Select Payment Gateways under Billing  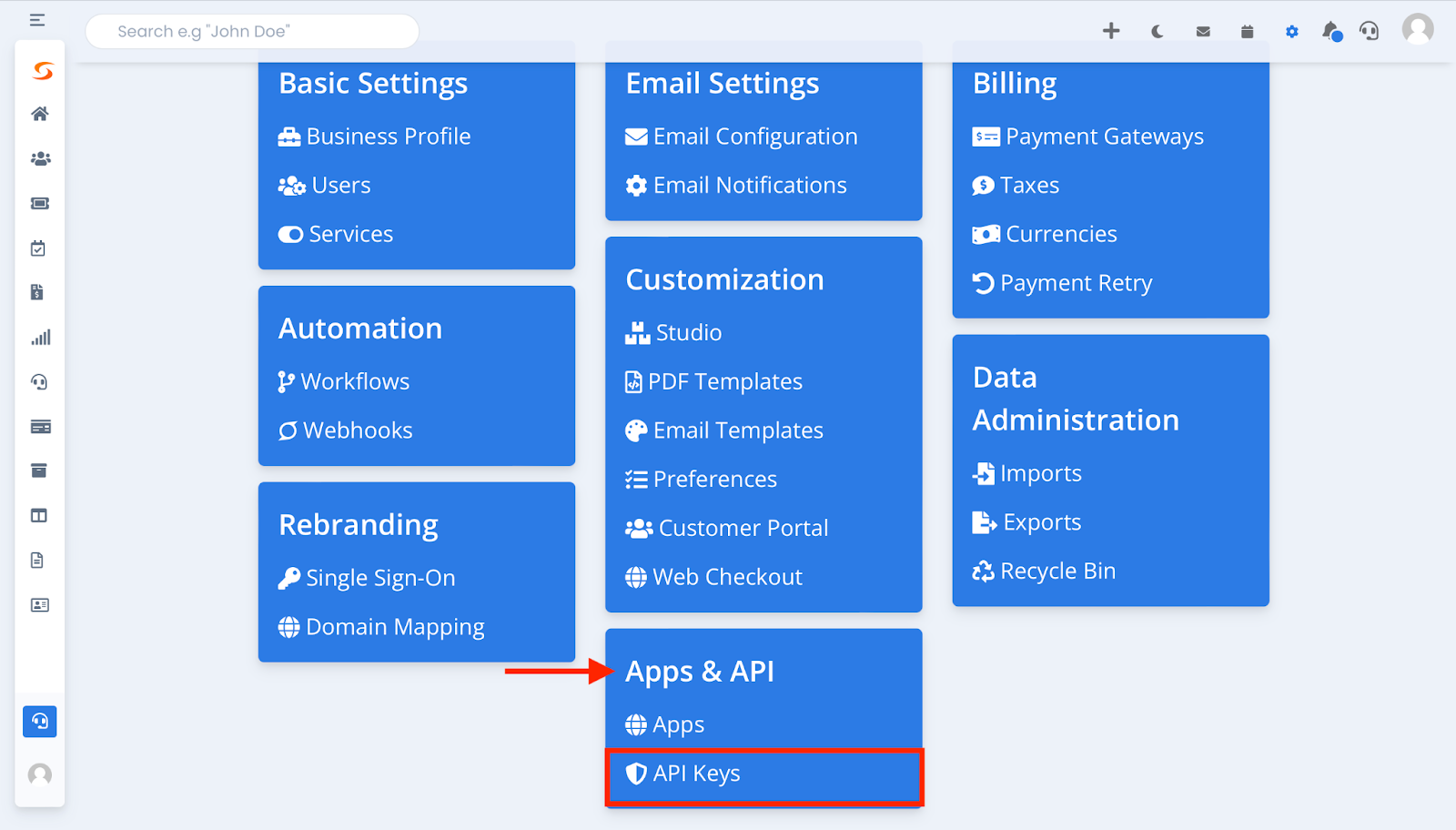point(1104,136)
